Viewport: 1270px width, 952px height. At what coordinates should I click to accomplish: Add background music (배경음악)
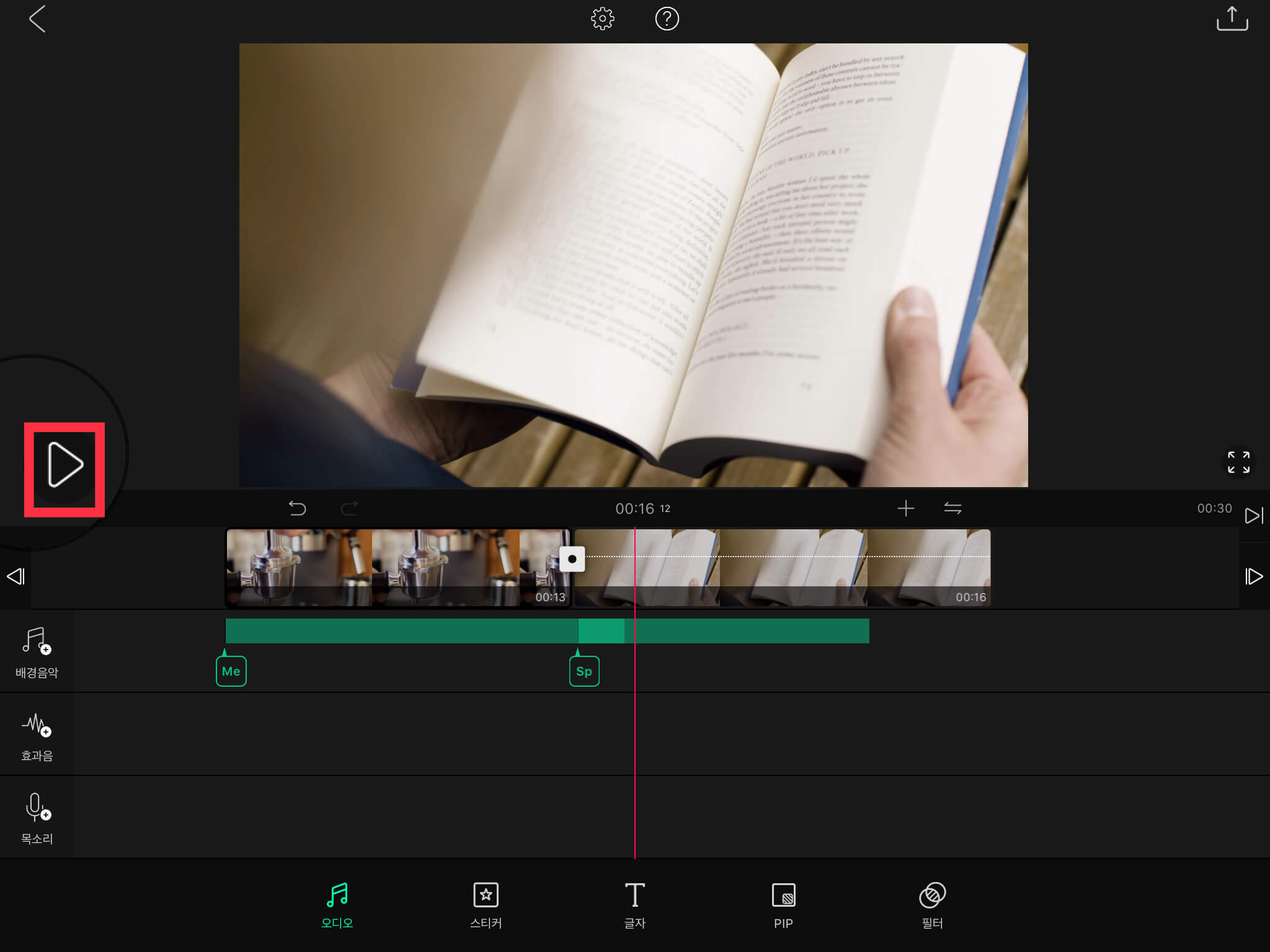[x=37, y=651]
